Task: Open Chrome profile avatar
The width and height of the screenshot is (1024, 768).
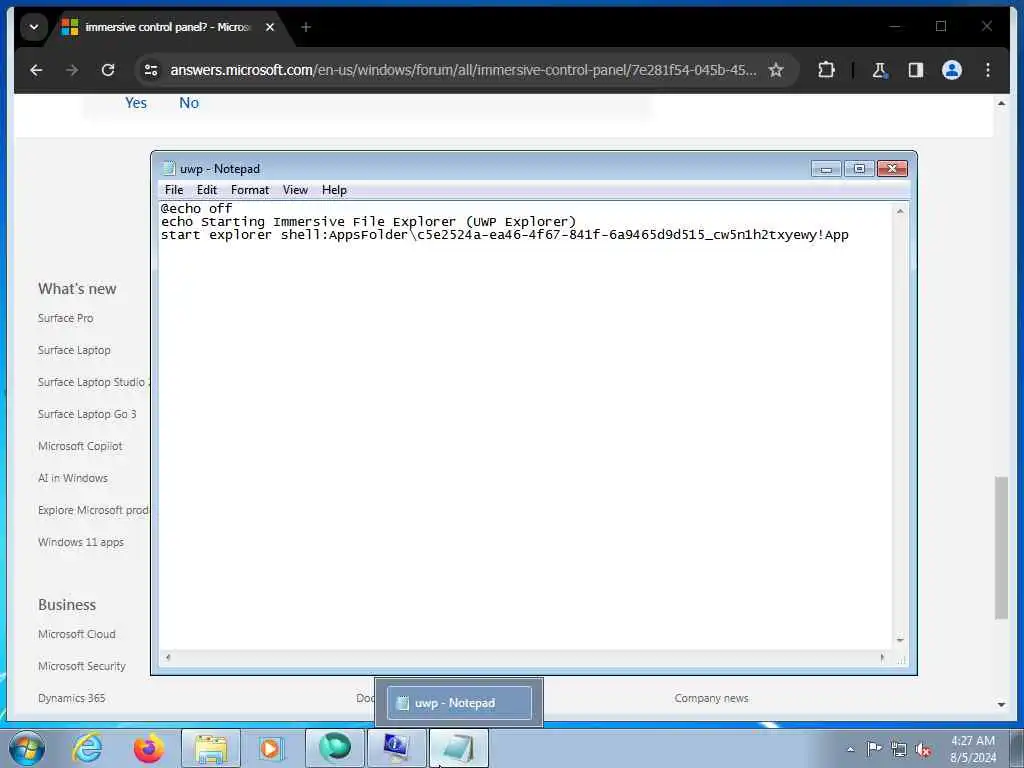Action: pos(952,70)
